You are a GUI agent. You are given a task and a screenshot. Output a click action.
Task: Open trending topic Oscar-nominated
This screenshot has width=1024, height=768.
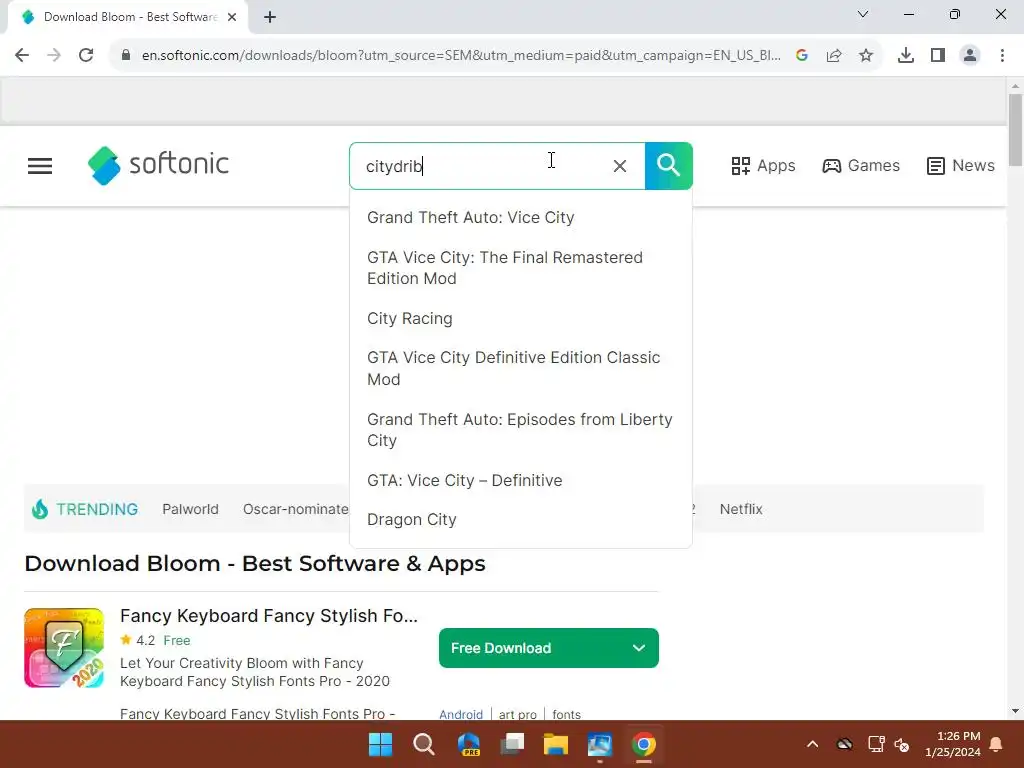click(x=296, y=509)
